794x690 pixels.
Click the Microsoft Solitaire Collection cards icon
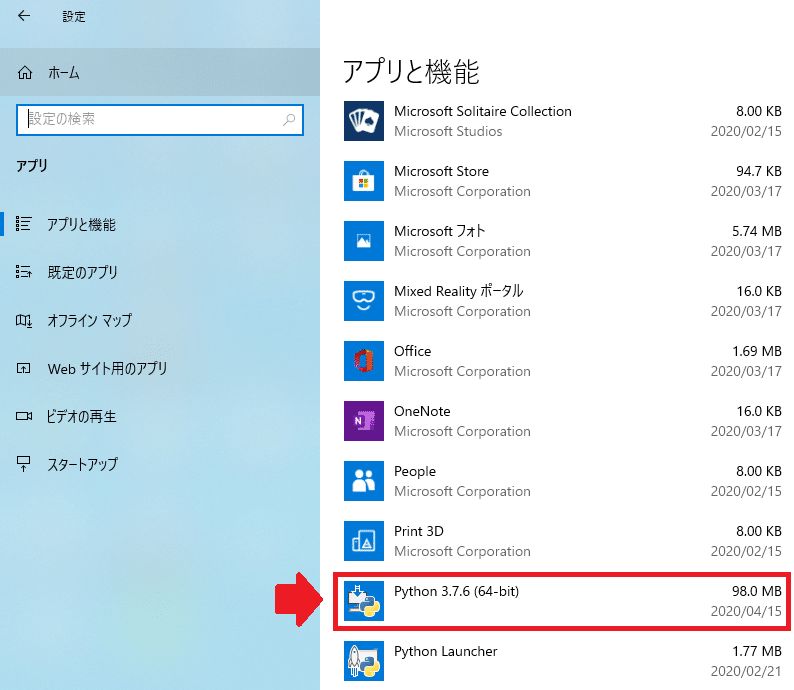coord(364,120)
